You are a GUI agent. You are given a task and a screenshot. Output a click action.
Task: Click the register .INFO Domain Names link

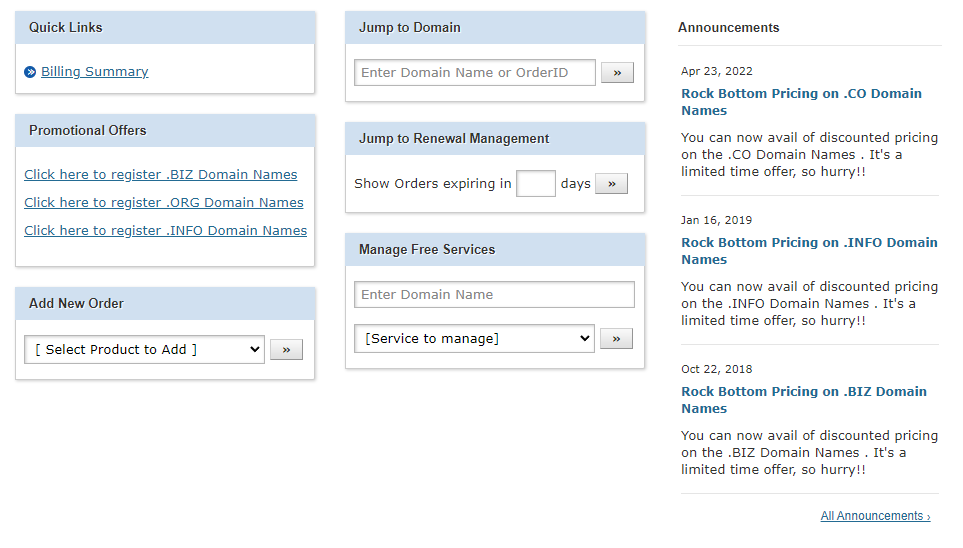point(166,231)
